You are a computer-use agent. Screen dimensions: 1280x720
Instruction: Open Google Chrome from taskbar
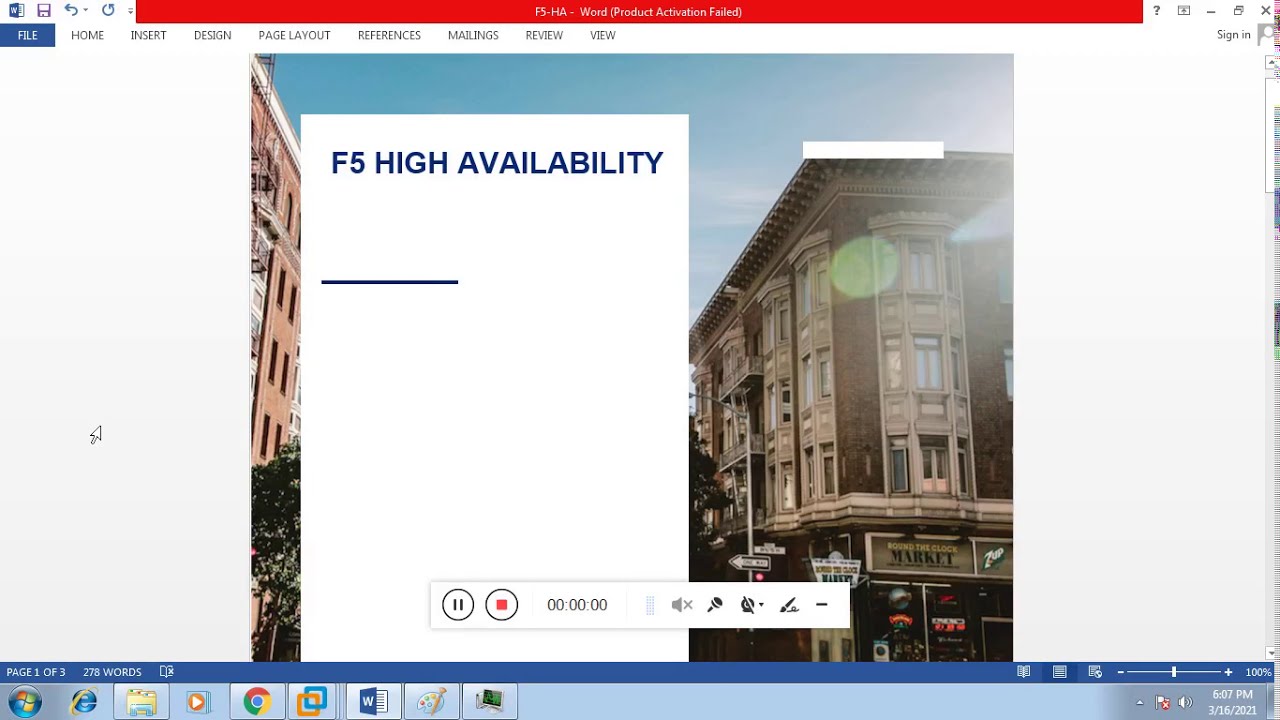tap(257, 702)
